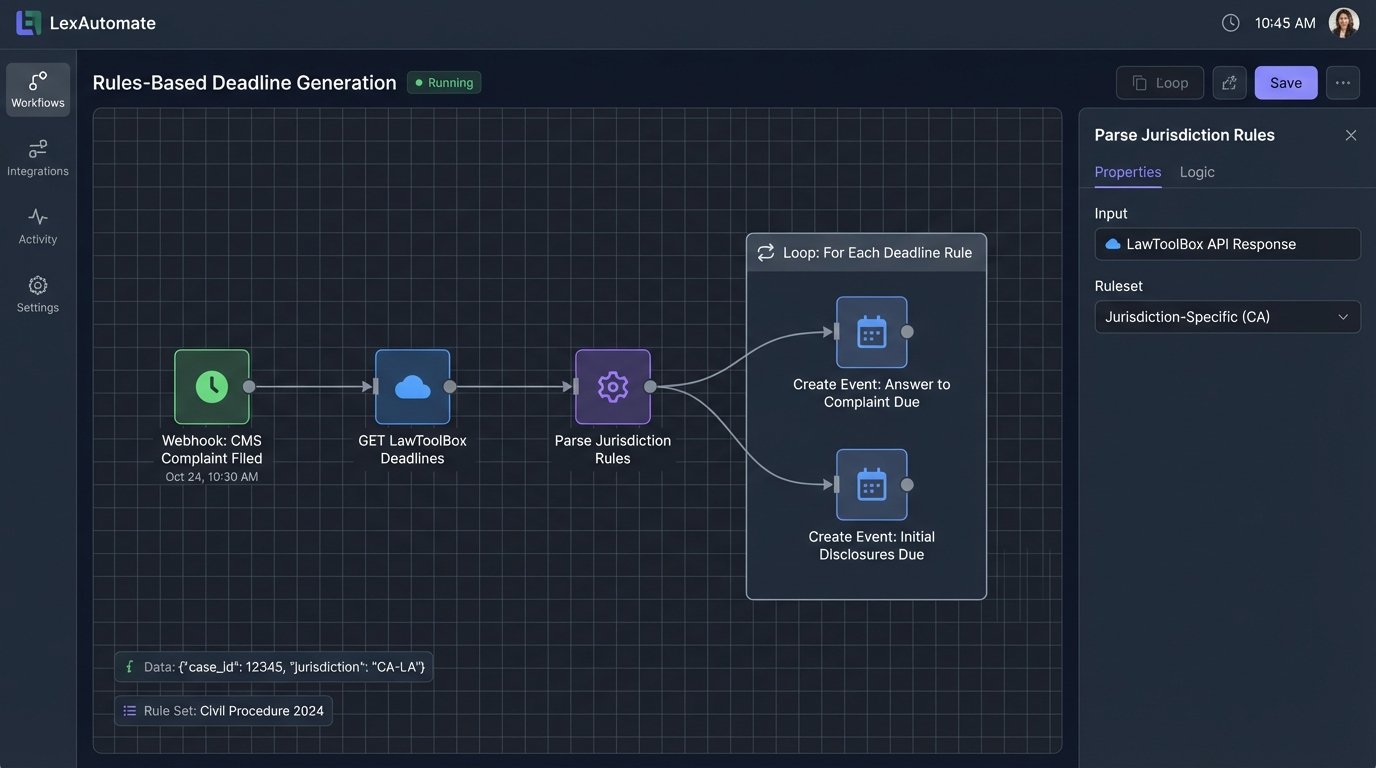Click the LawToolBox API Response input field

(x=1227, y=243)
